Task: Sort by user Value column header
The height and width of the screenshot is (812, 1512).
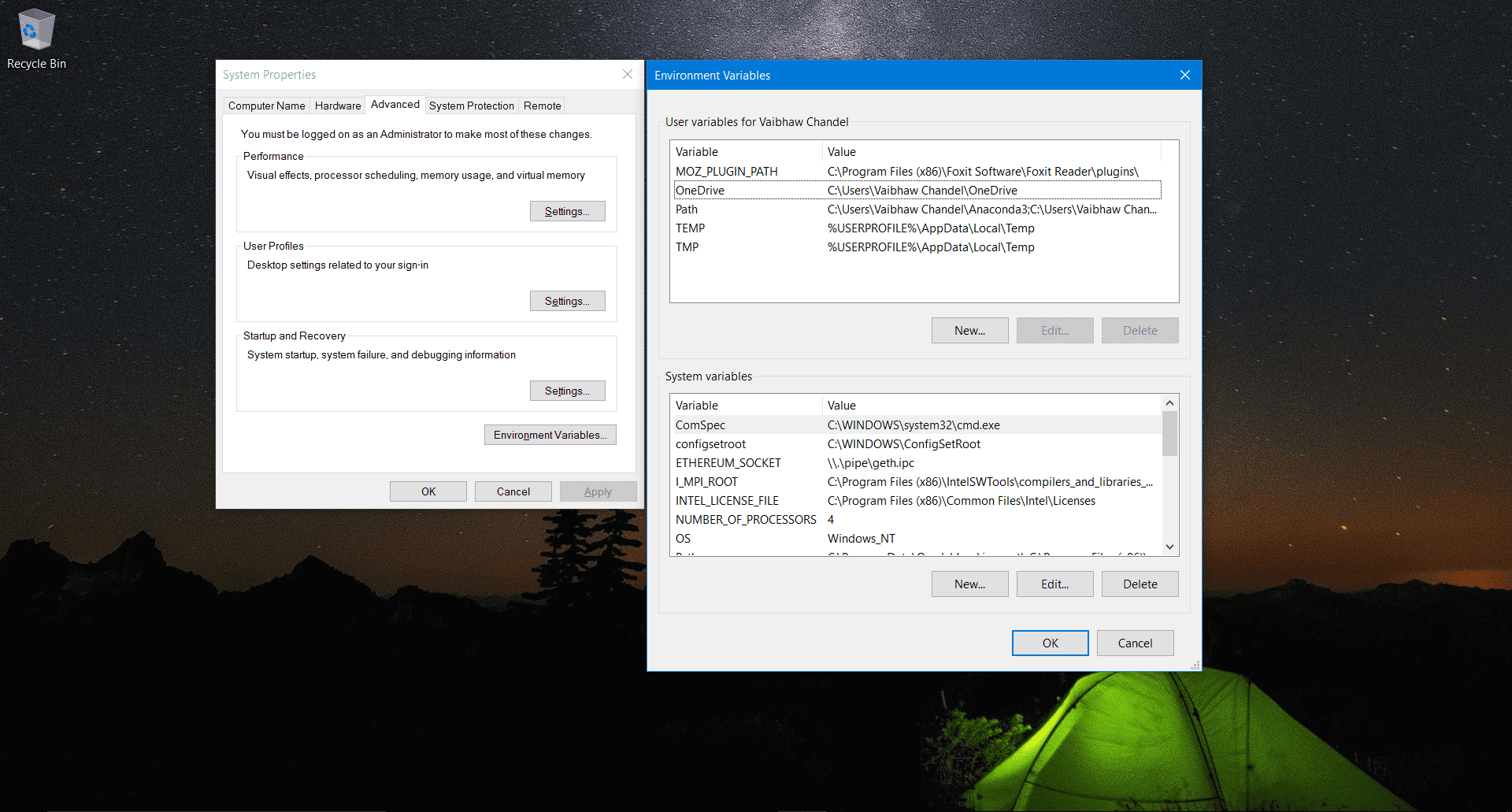Action: pos(991,152)
